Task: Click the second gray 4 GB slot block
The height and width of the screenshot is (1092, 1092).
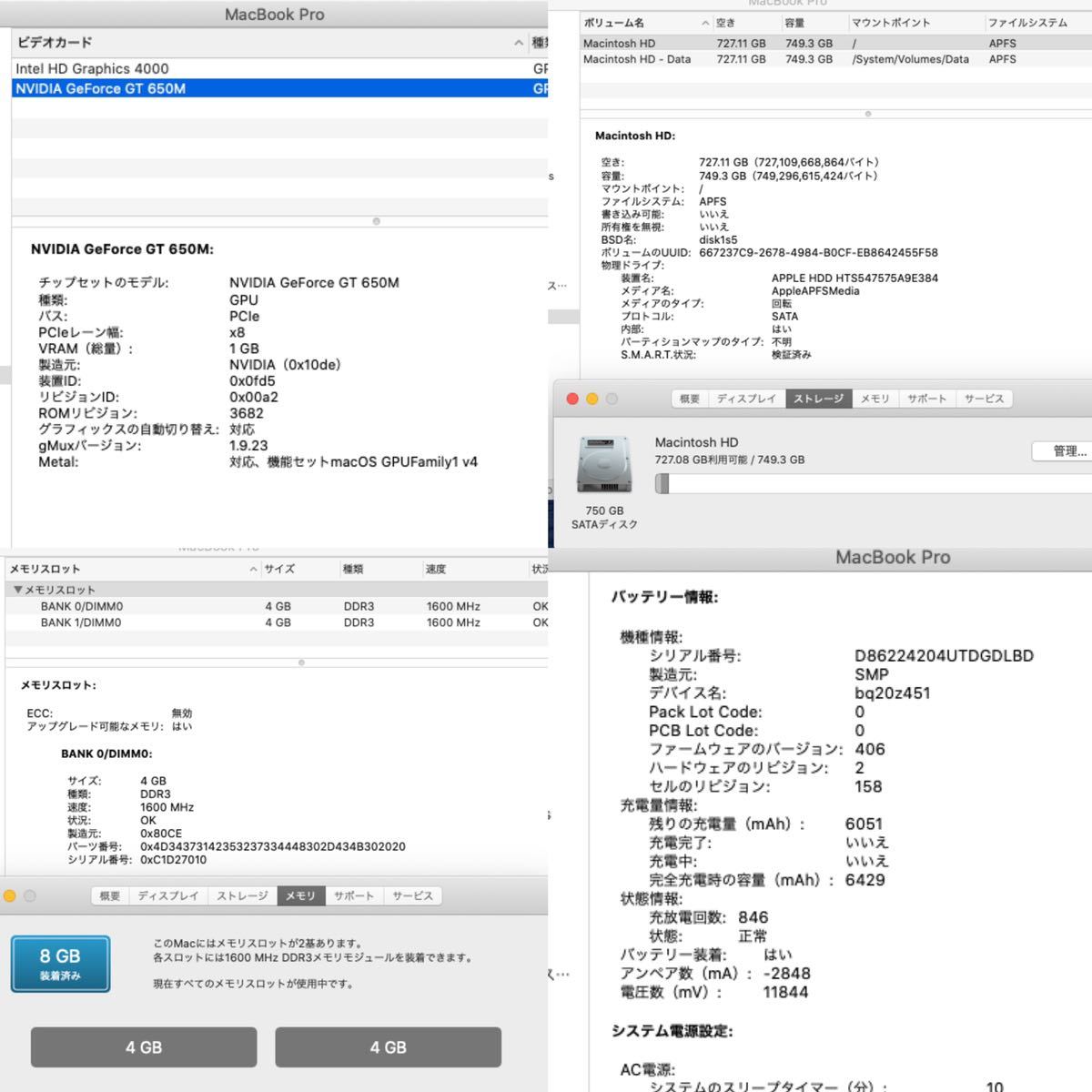Action: tap(388, 1047)
